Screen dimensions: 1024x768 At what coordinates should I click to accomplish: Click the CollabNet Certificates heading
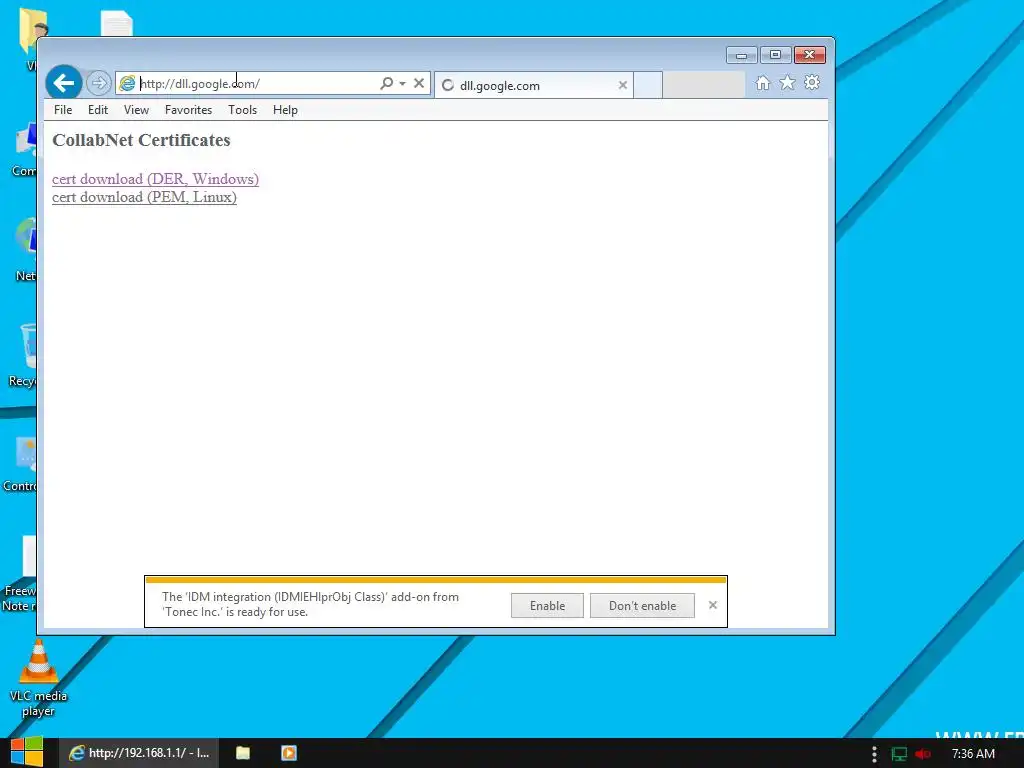tap(141, 140)
